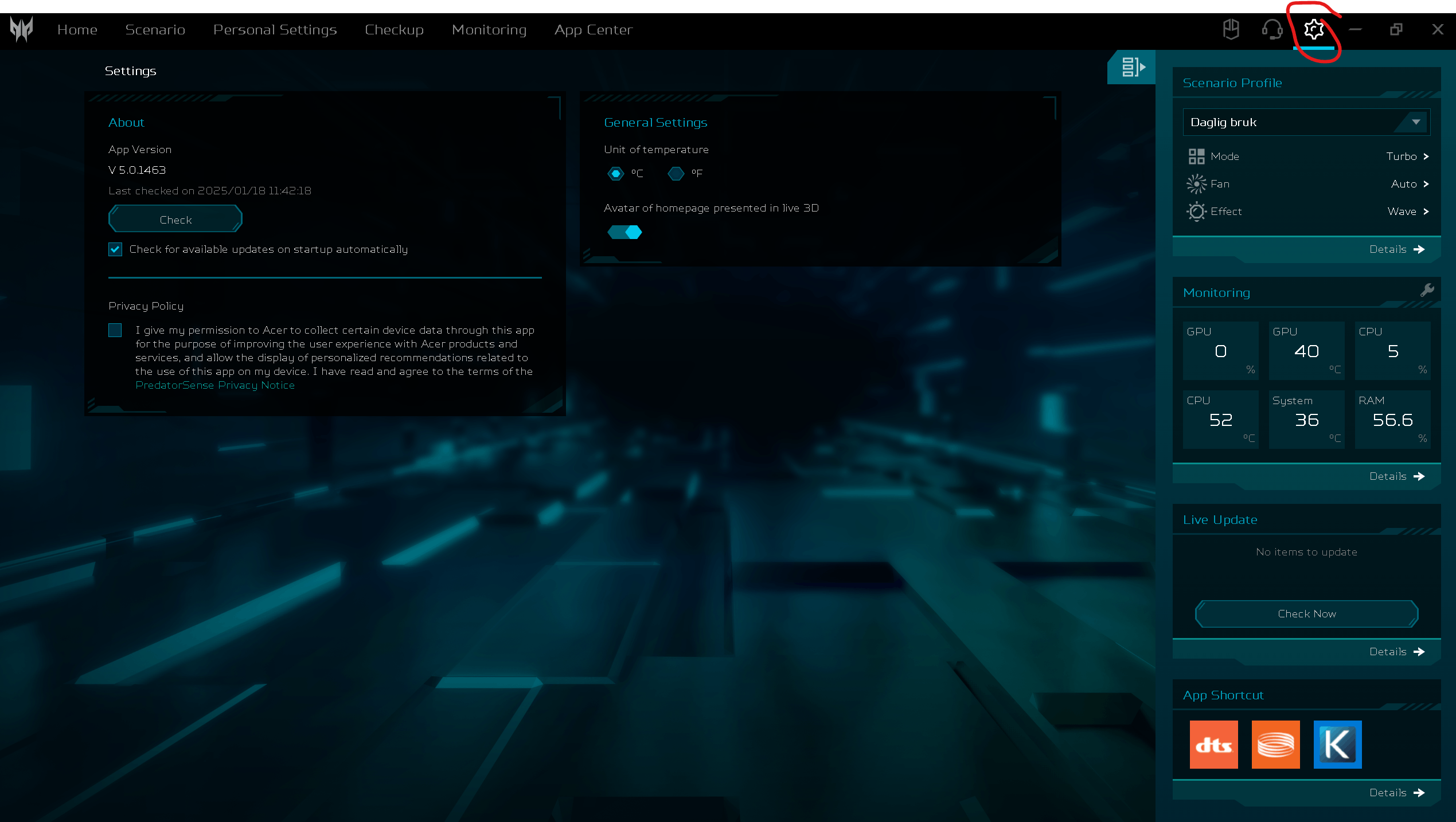Launch the Killer 'K' app shortcut

tap(1337, 744)
